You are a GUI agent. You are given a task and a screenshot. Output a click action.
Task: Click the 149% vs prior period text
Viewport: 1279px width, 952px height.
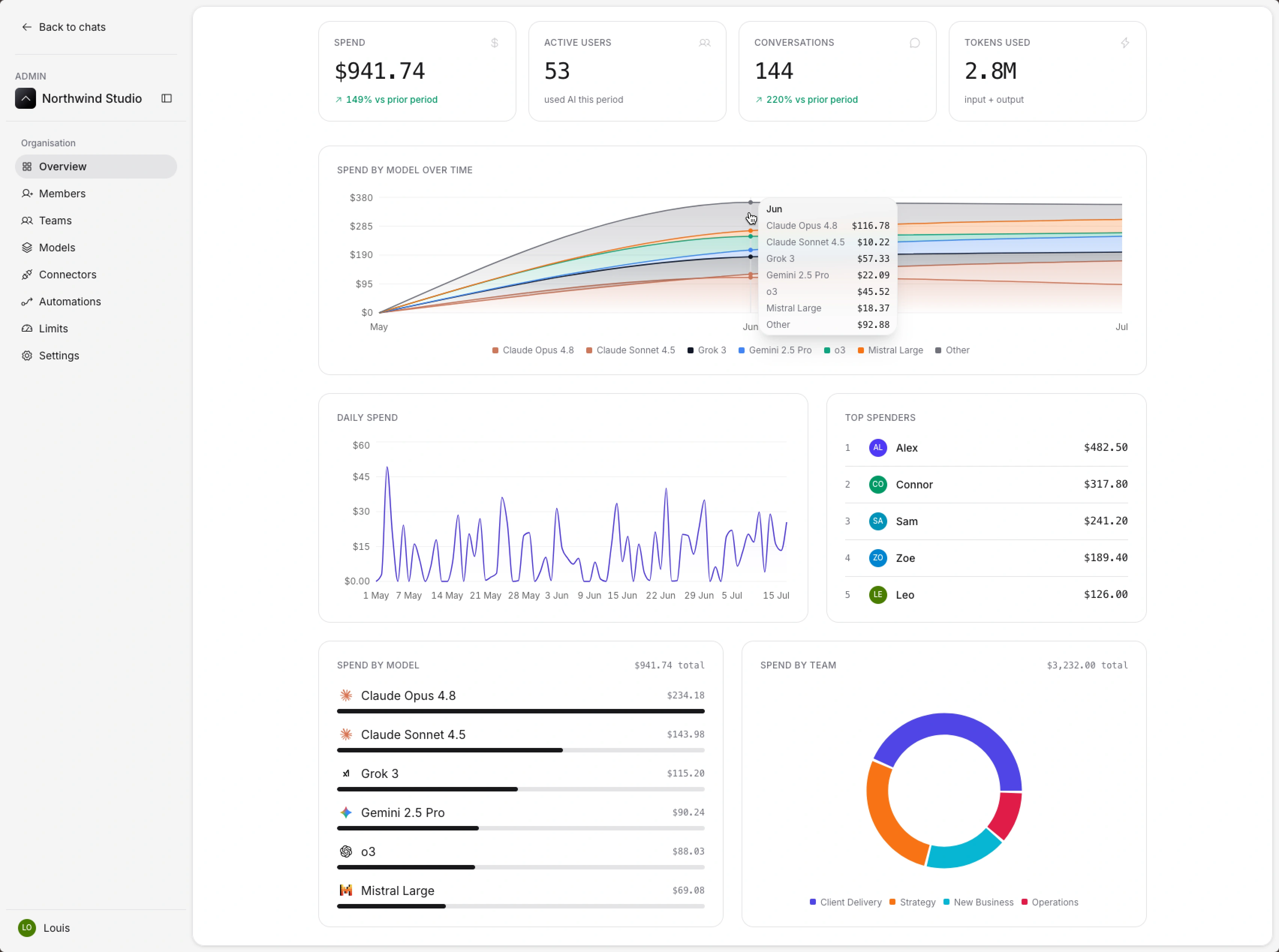[391, 100]
